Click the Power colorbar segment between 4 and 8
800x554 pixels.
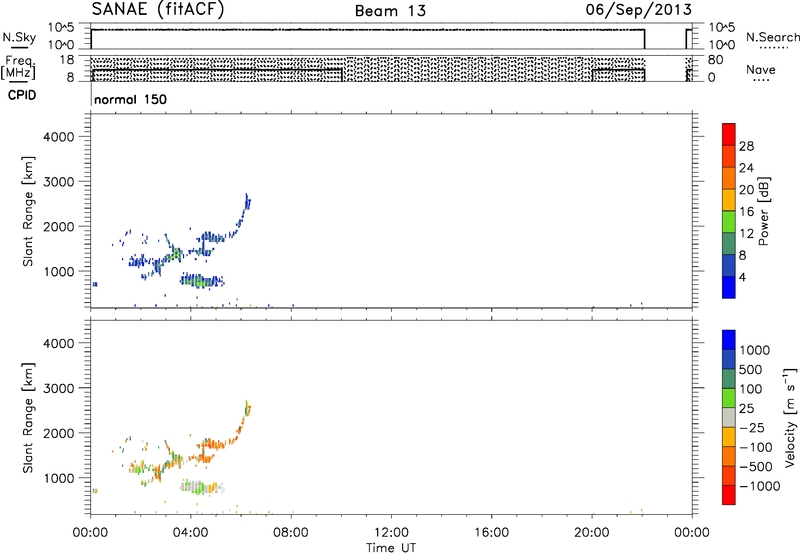(729, 265)
